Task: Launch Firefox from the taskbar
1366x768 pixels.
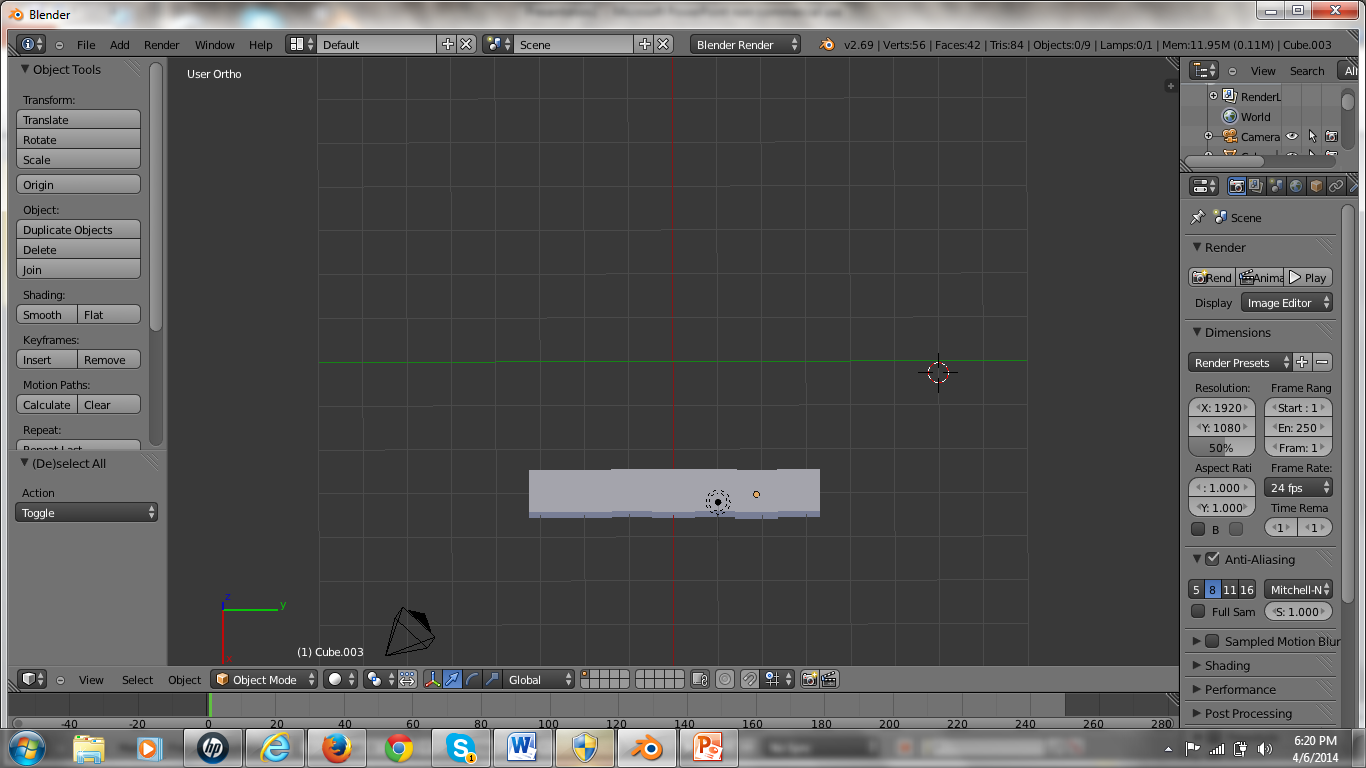Action: [x=337, y=747]
